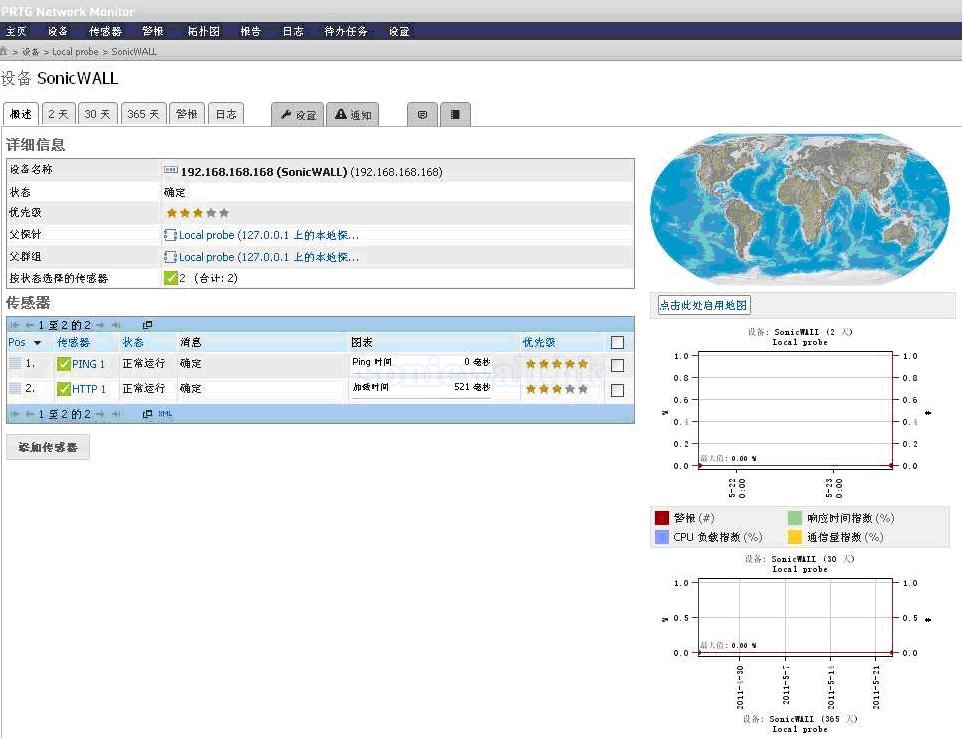The height and width of the screenshot is (741, 964).
Task: Sort the sensor table by the 状态 column
Action: (x=132, y=343)
